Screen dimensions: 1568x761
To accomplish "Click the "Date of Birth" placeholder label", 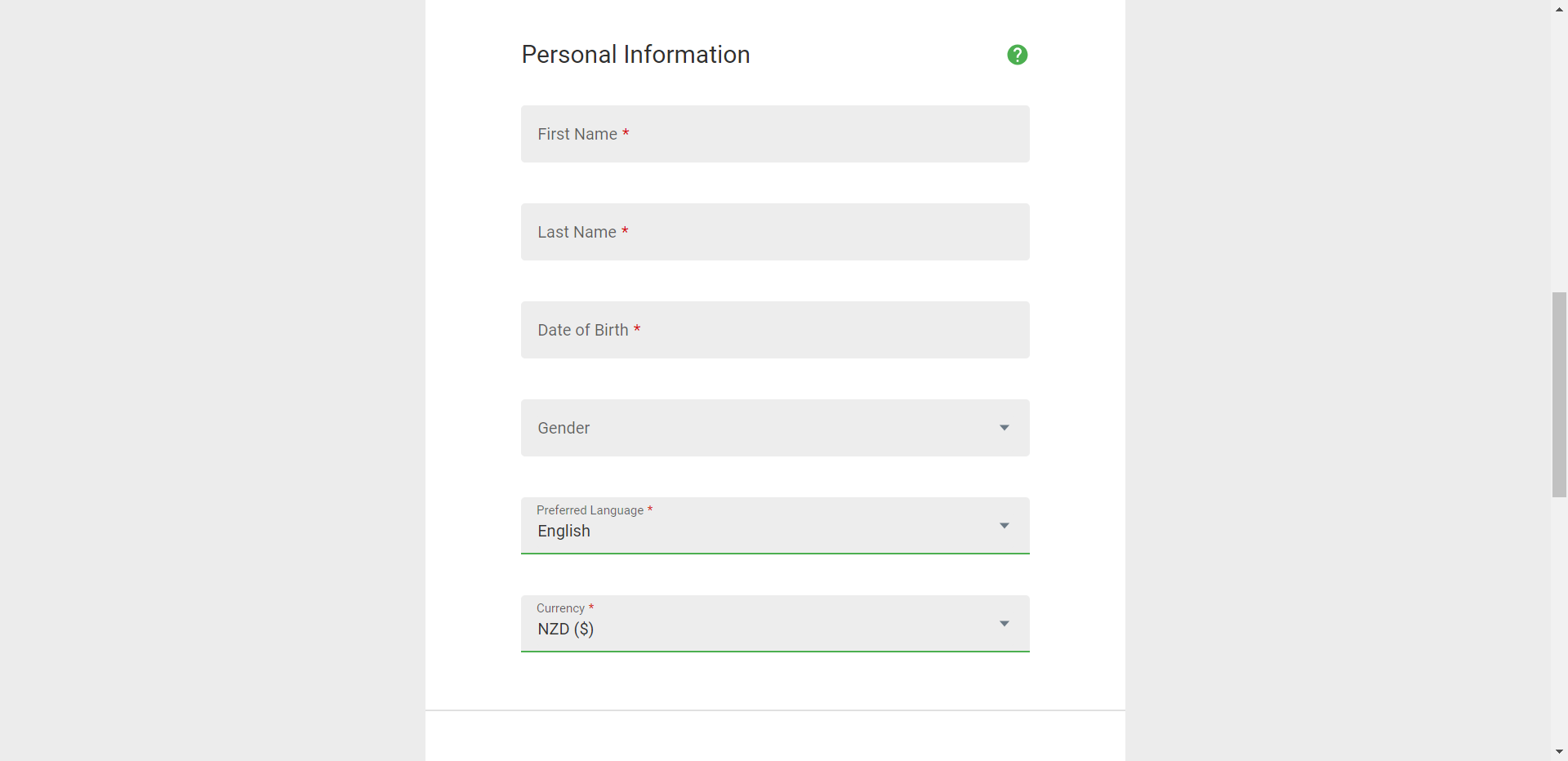I will coord(583,330).
